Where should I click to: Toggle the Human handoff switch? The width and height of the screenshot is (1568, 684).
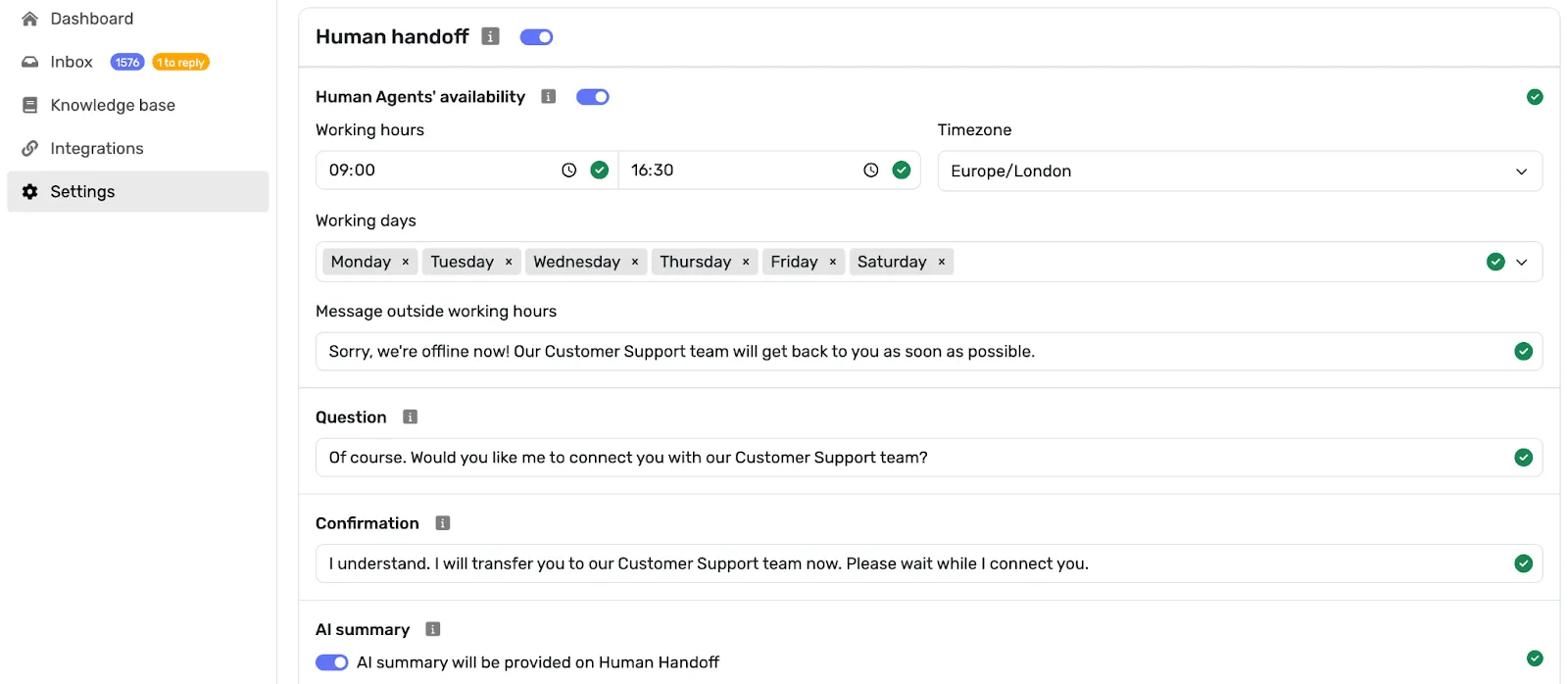click(536, 37)
